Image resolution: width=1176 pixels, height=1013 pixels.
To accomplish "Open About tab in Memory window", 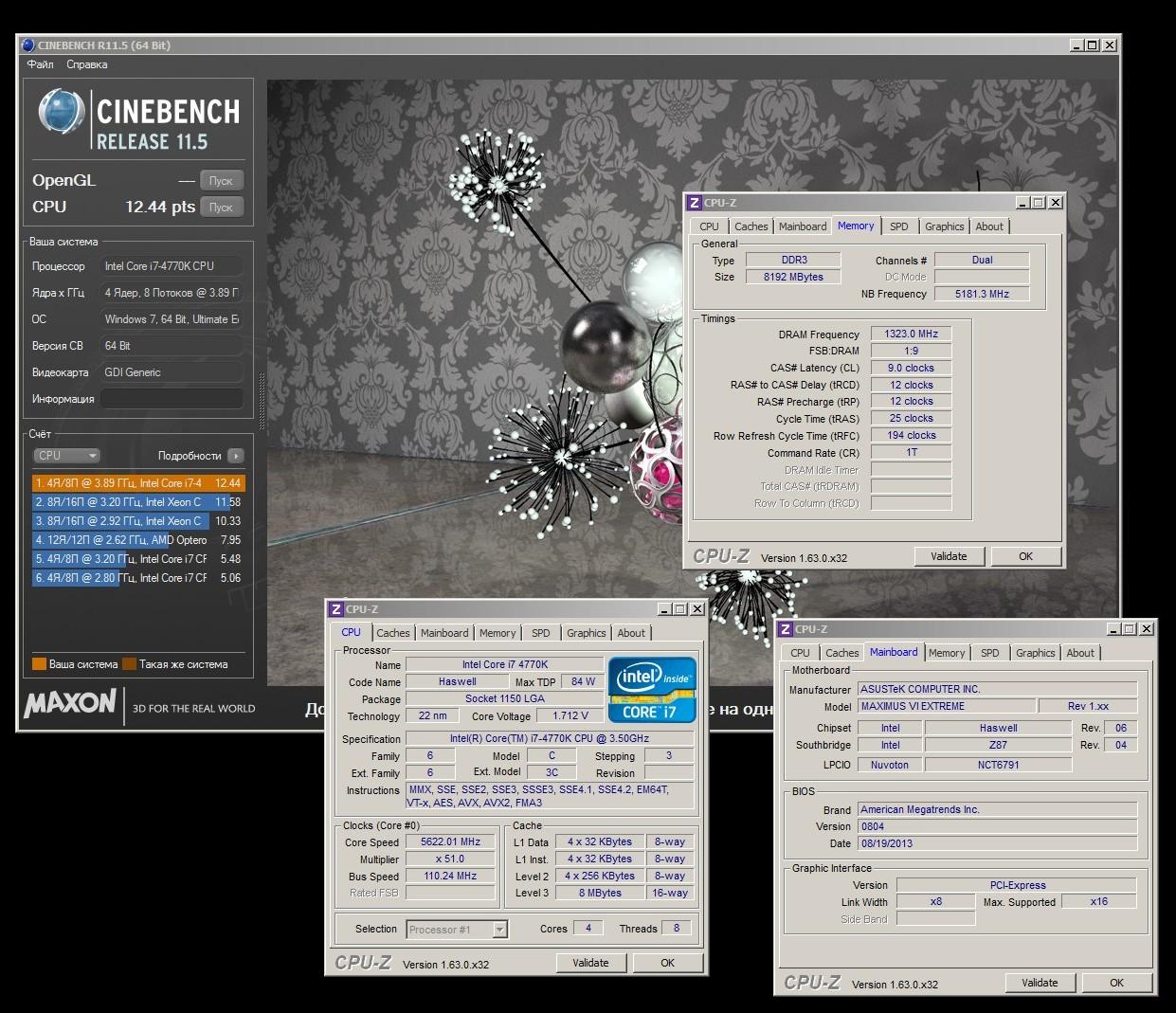I will tap(989, 226).
